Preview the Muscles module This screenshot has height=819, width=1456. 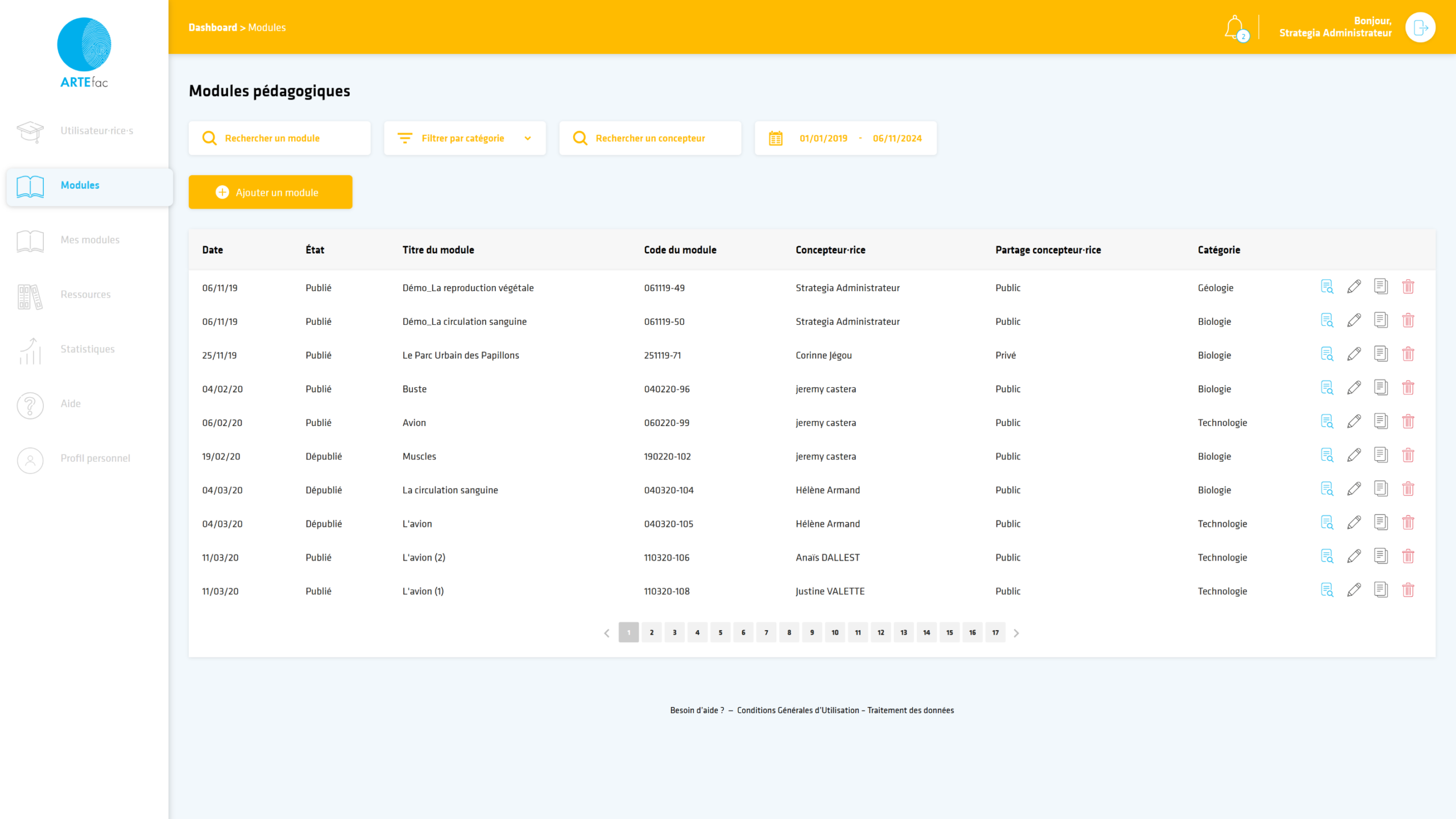1327,456
